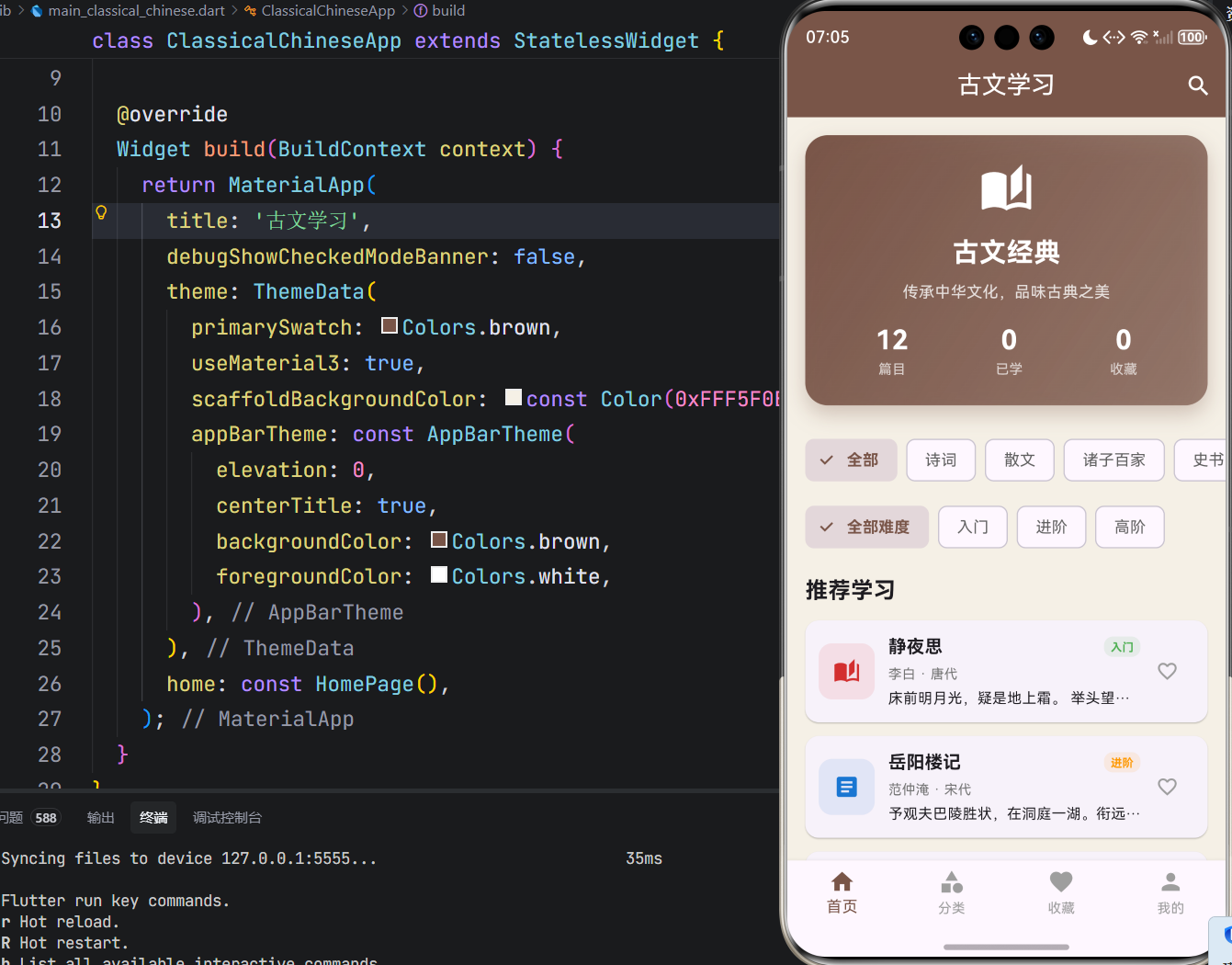Image resolution: width=1232 pixels, height=965 pixels.
Task: Favorite the 静夜思 card with its heart icon
Action: (1167, 671)
